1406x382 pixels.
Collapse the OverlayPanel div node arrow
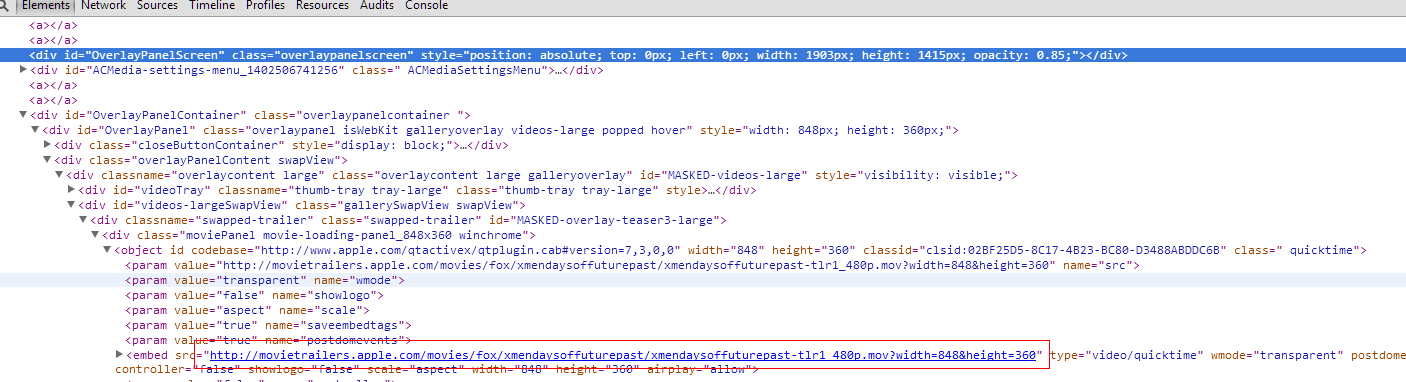[36, 130]
